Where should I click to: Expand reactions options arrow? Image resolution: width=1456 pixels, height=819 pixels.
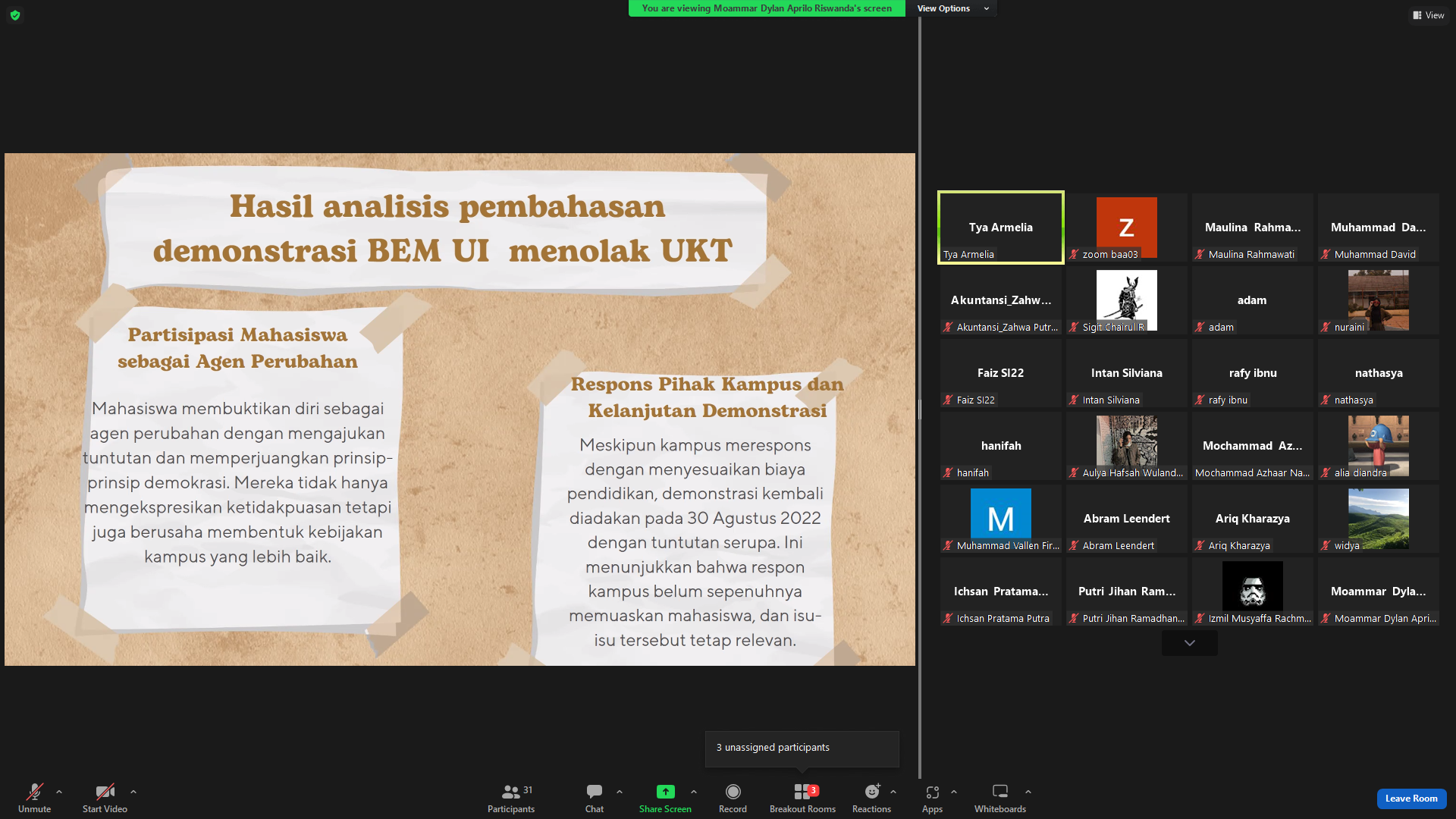(893, 792)
